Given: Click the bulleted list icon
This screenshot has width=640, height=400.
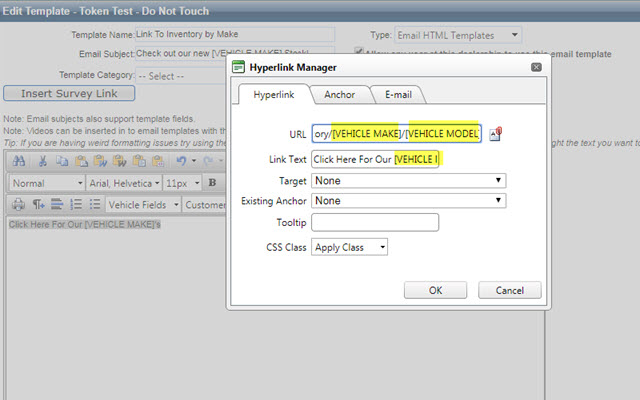Looking at the screenshot, I should (95, 204).
